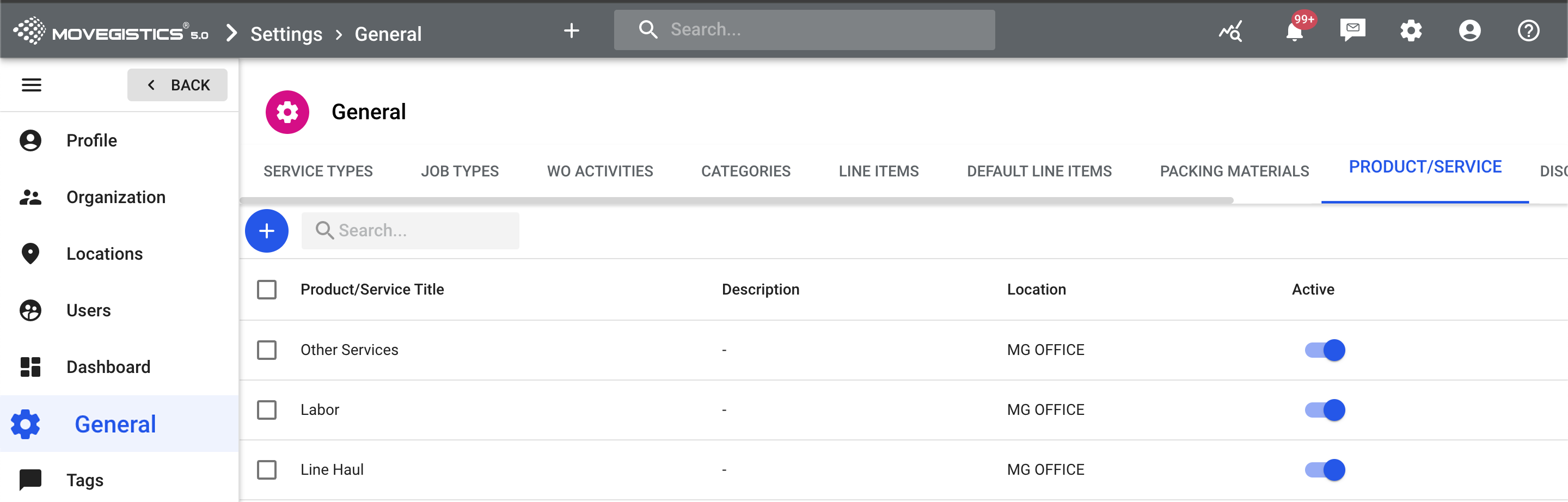Screen dimensions: 1568x502
Task: Add a new product/service with blue plus button
Action: coord(267,231)
